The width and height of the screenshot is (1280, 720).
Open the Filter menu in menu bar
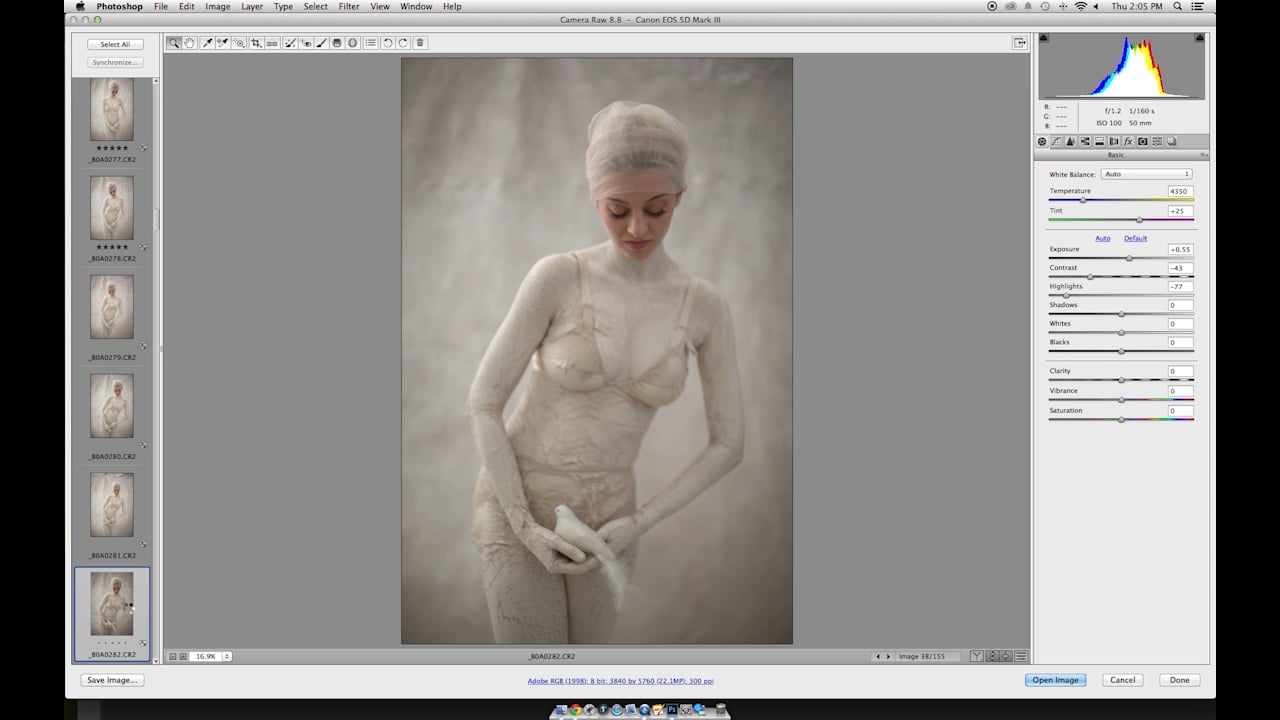(349, 6)
